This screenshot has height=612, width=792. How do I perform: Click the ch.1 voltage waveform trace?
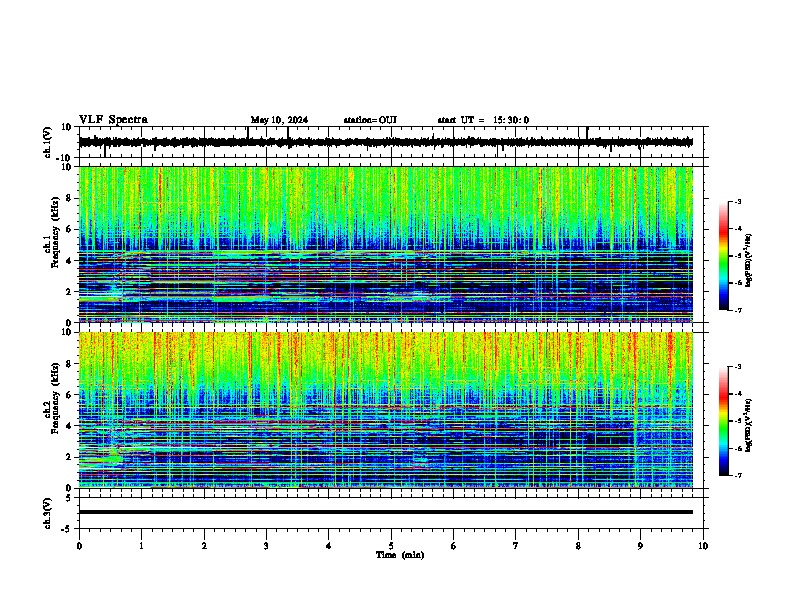385,142
